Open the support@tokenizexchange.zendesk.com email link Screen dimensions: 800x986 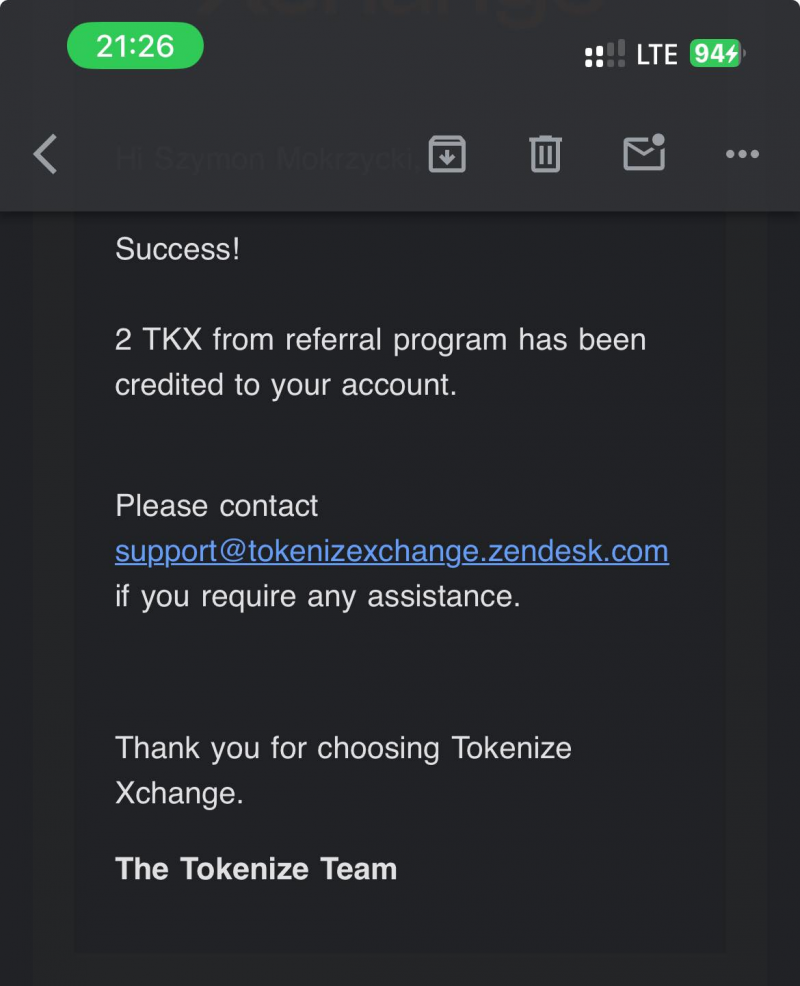[x=391, y=551]
